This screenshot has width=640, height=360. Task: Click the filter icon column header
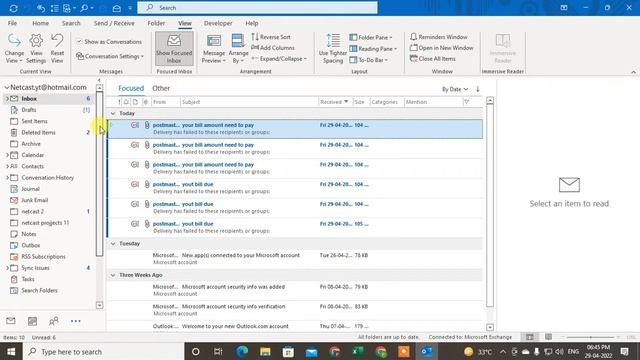pos(467,102)
